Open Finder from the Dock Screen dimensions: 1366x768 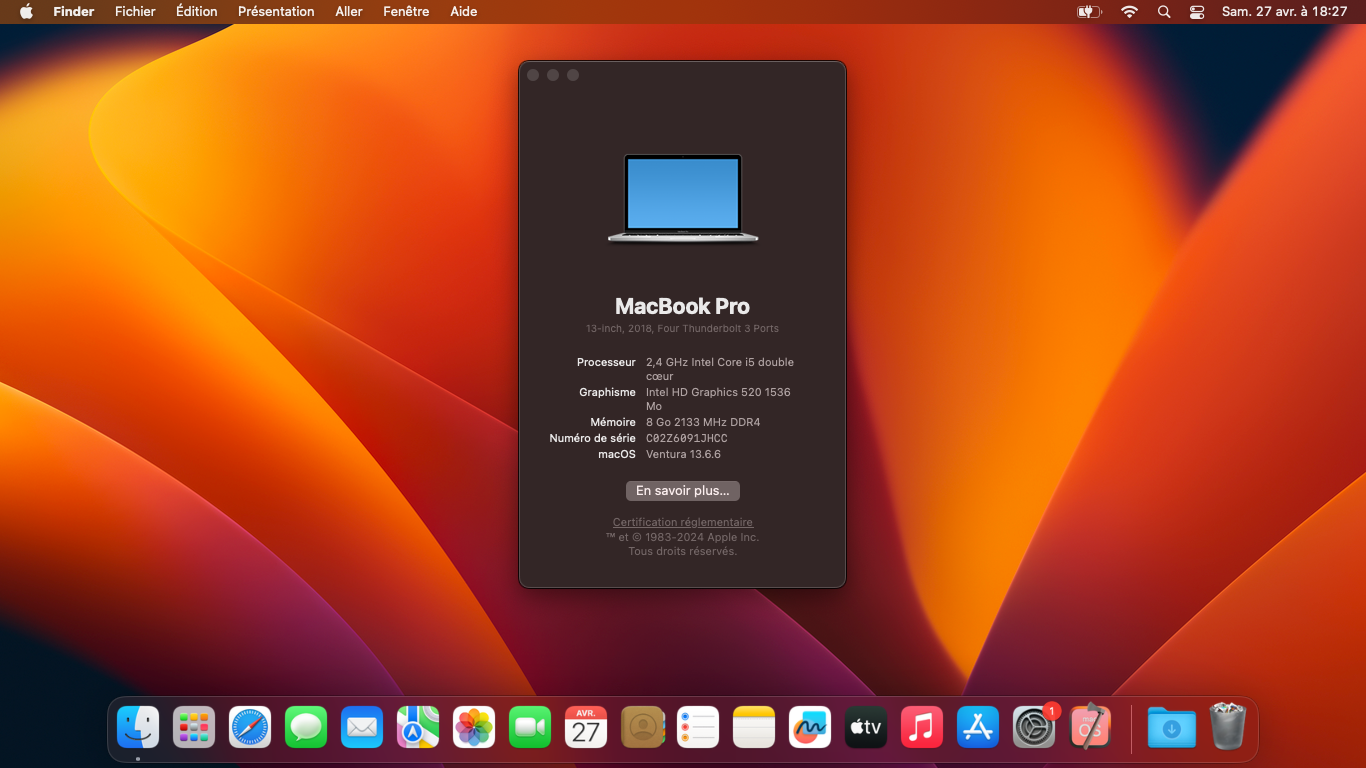point(138,727)
